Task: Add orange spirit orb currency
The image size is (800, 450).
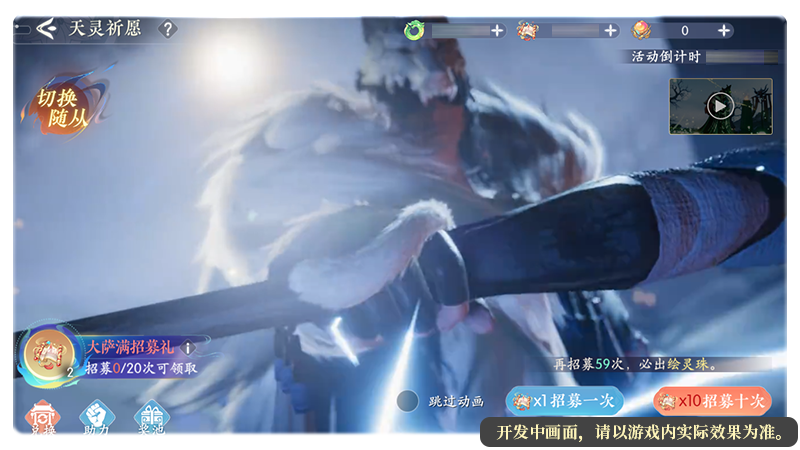Action: [x=723, y=31]
